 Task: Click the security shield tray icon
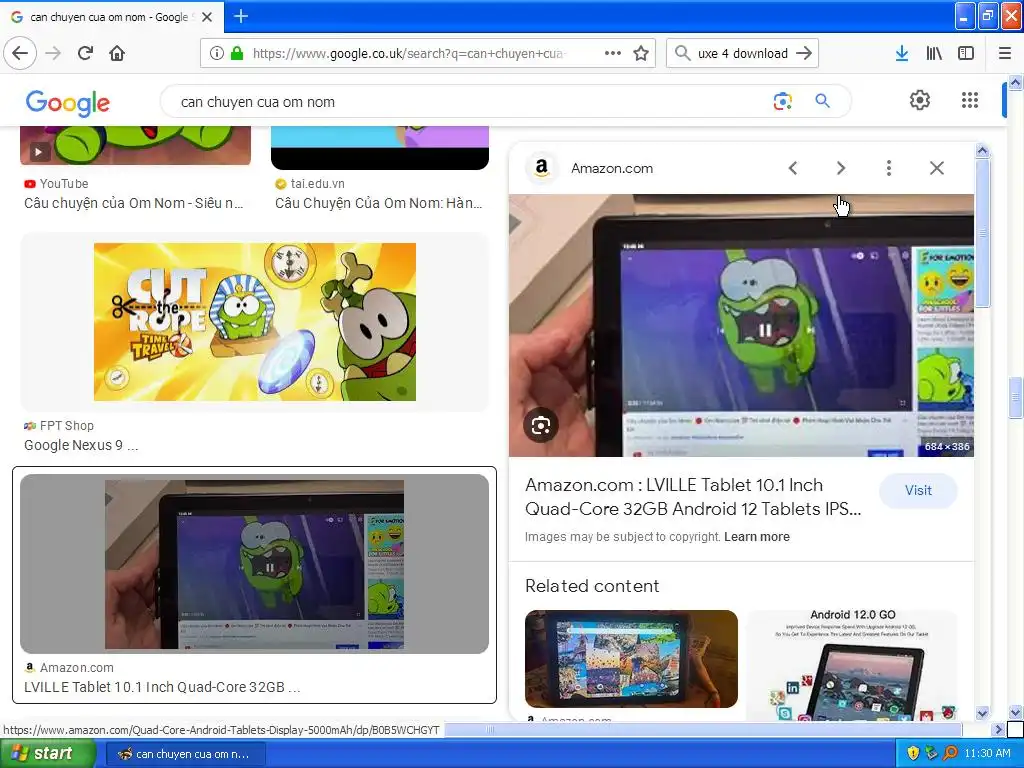tap(913, 754)
